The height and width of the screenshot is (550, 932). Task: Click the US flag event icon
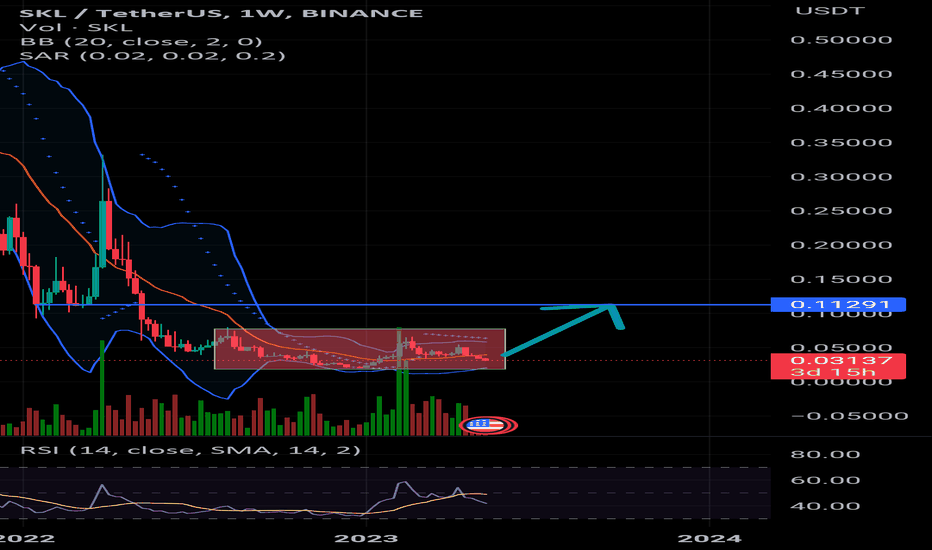487,425
